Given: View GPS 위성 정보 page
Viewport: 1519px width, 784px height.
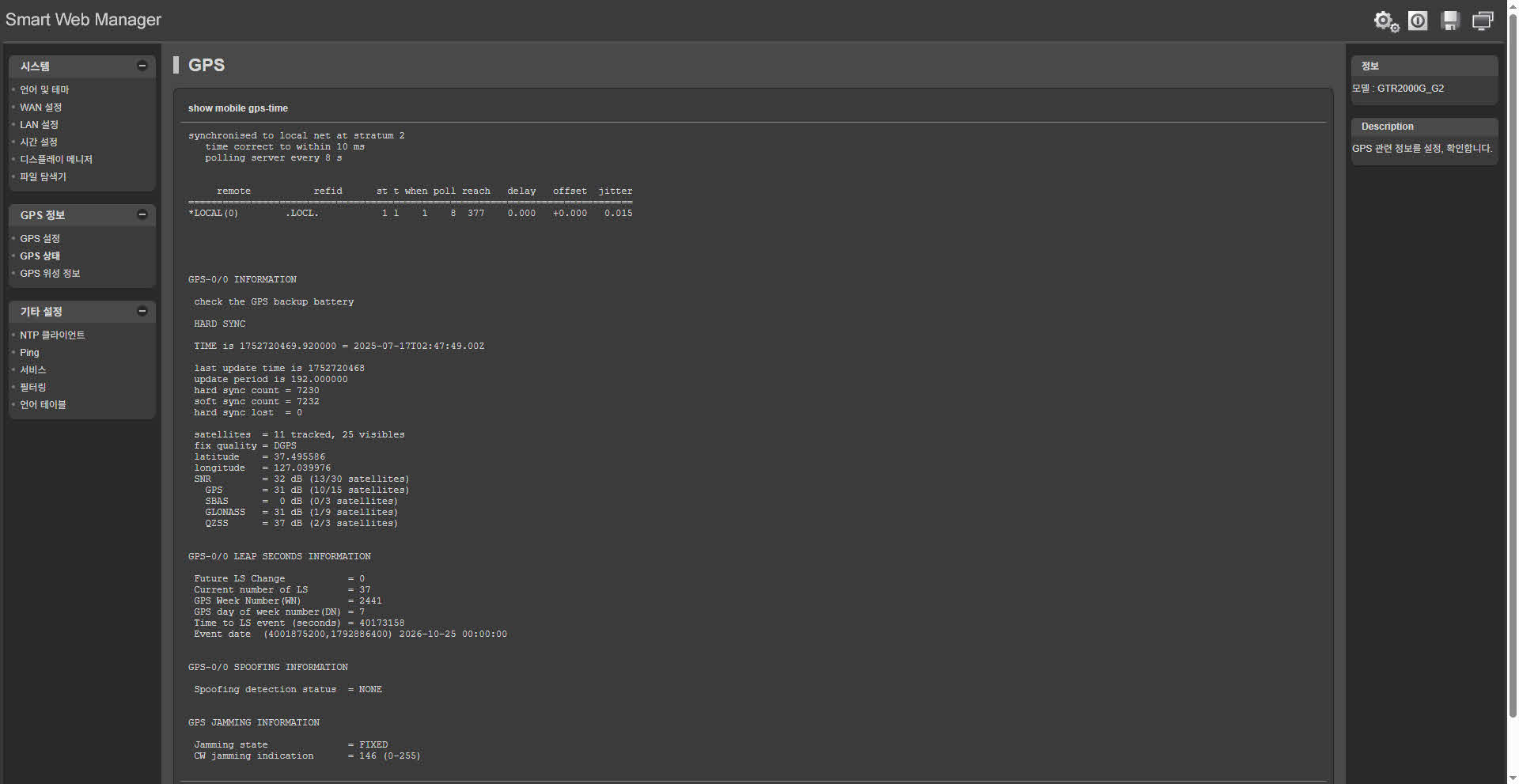Looking at the screenshot, I should point(50,274).
